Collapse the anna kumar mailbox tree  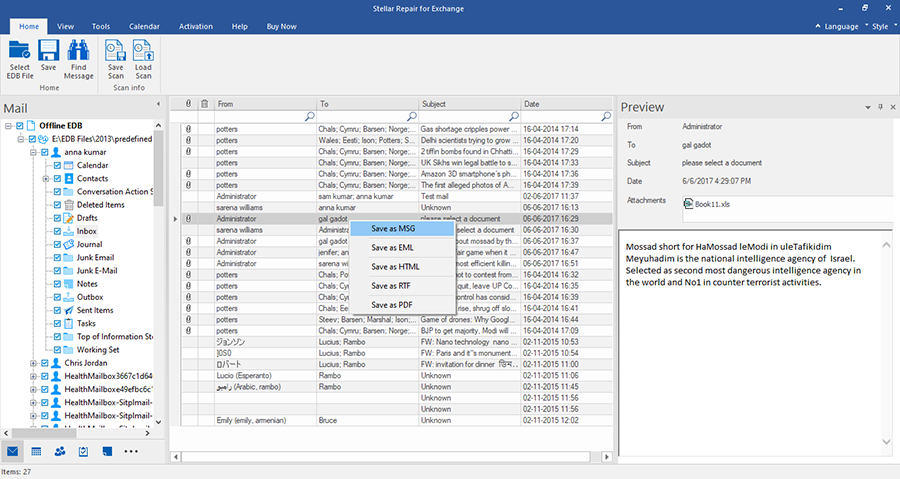(x=32, y=152)
